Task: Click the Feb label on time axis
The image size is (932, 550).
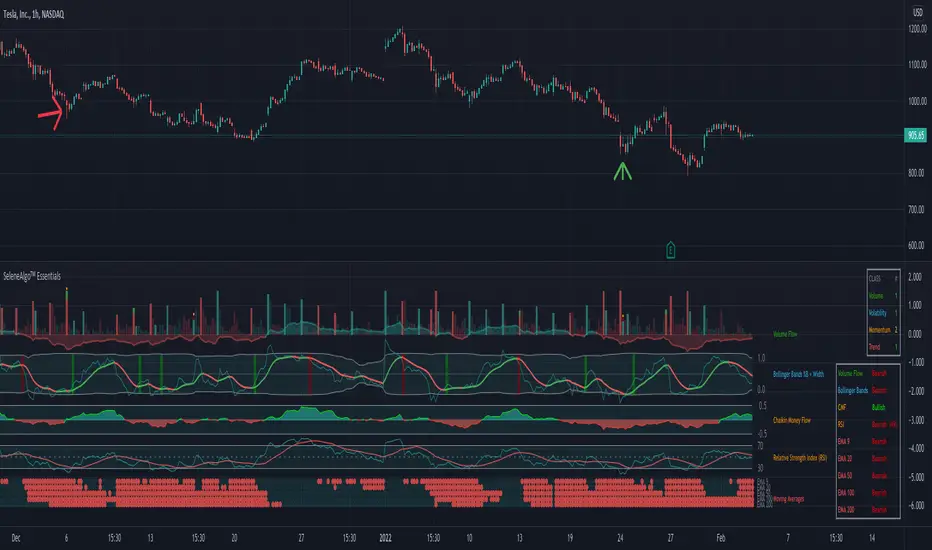Action: [x=720, y=538]
